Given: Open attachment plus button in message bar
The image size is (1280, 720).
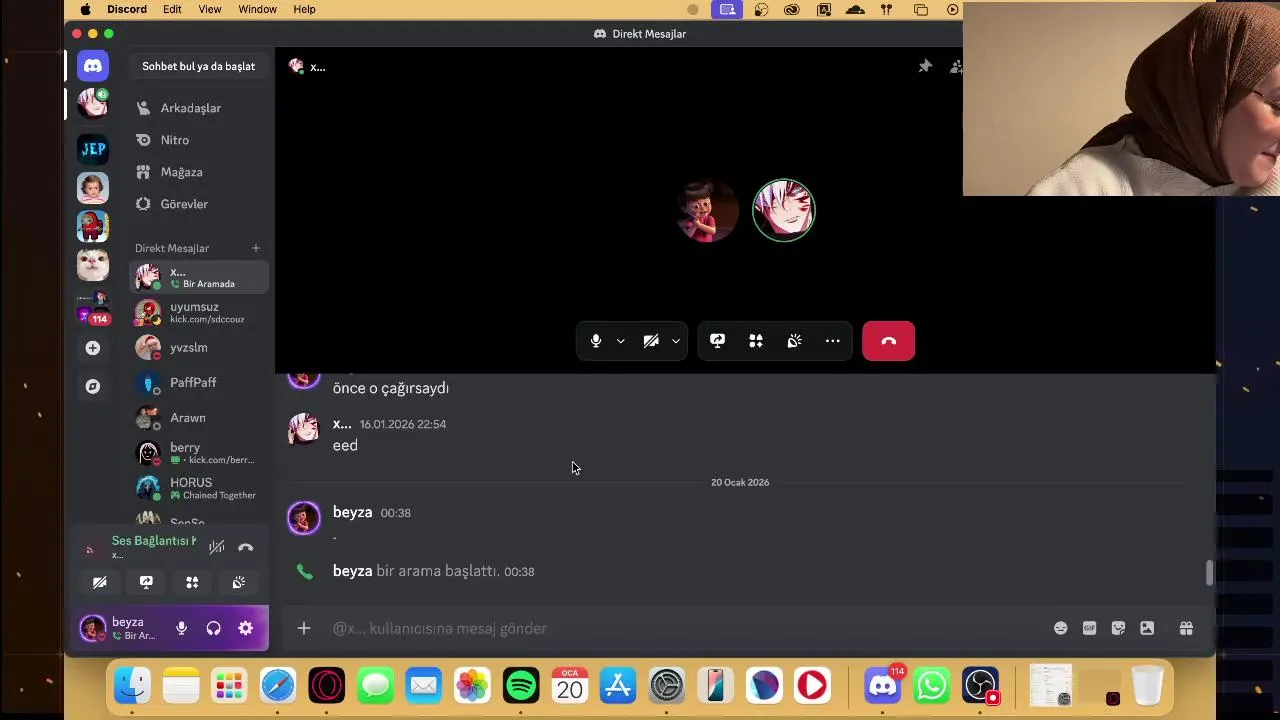Looking at the screenshot, I should pos(304,628).
